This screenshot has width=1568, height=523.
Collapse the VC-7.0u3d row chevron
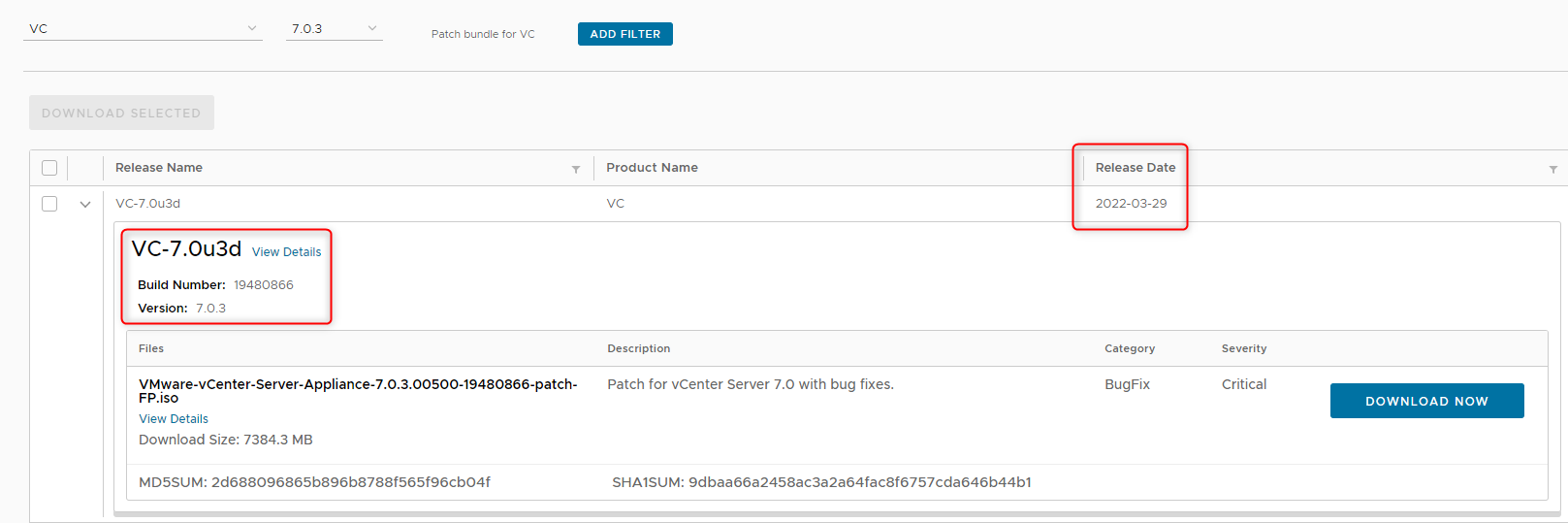click(x=85, y=204)
